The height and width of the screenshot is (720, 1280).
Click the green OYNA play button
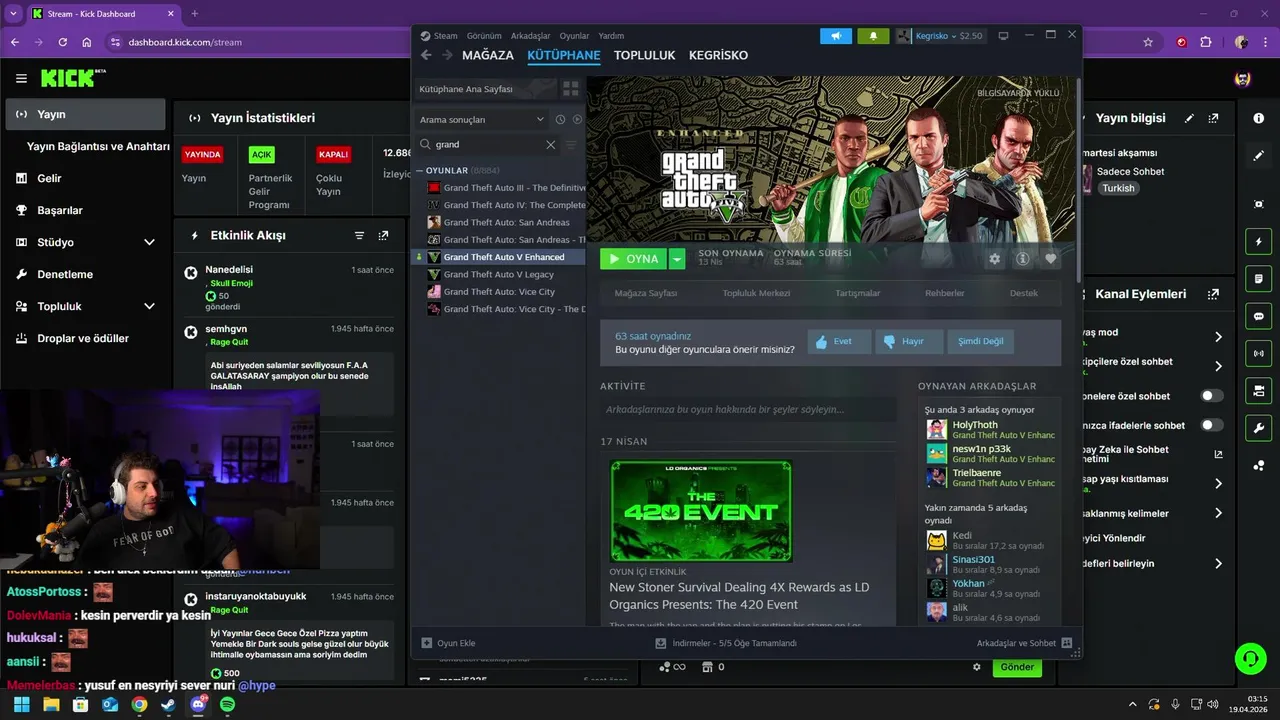point(633,259)
